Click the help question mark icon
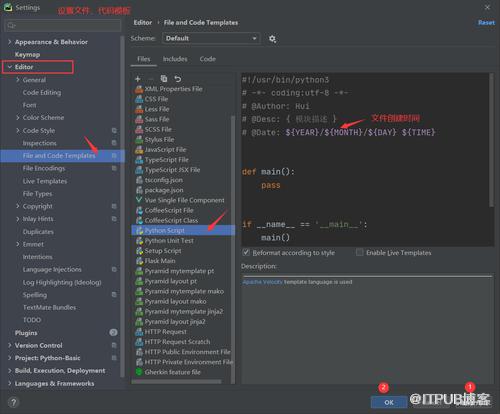Viewport: 500px width, 414px height. point(14,402)
